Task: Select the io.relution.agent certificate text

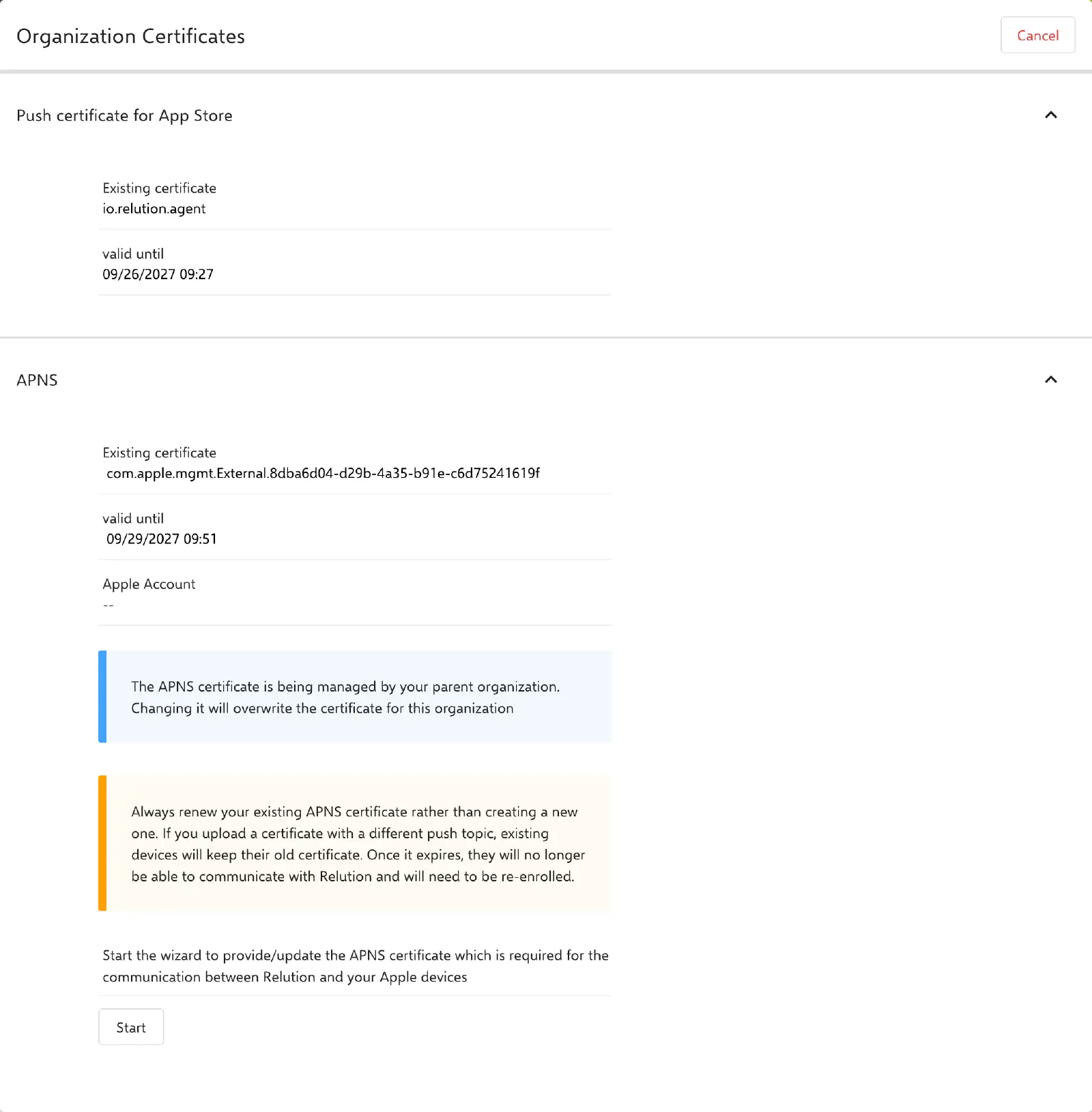Action: pyautogui.click(x=154, y=209)
